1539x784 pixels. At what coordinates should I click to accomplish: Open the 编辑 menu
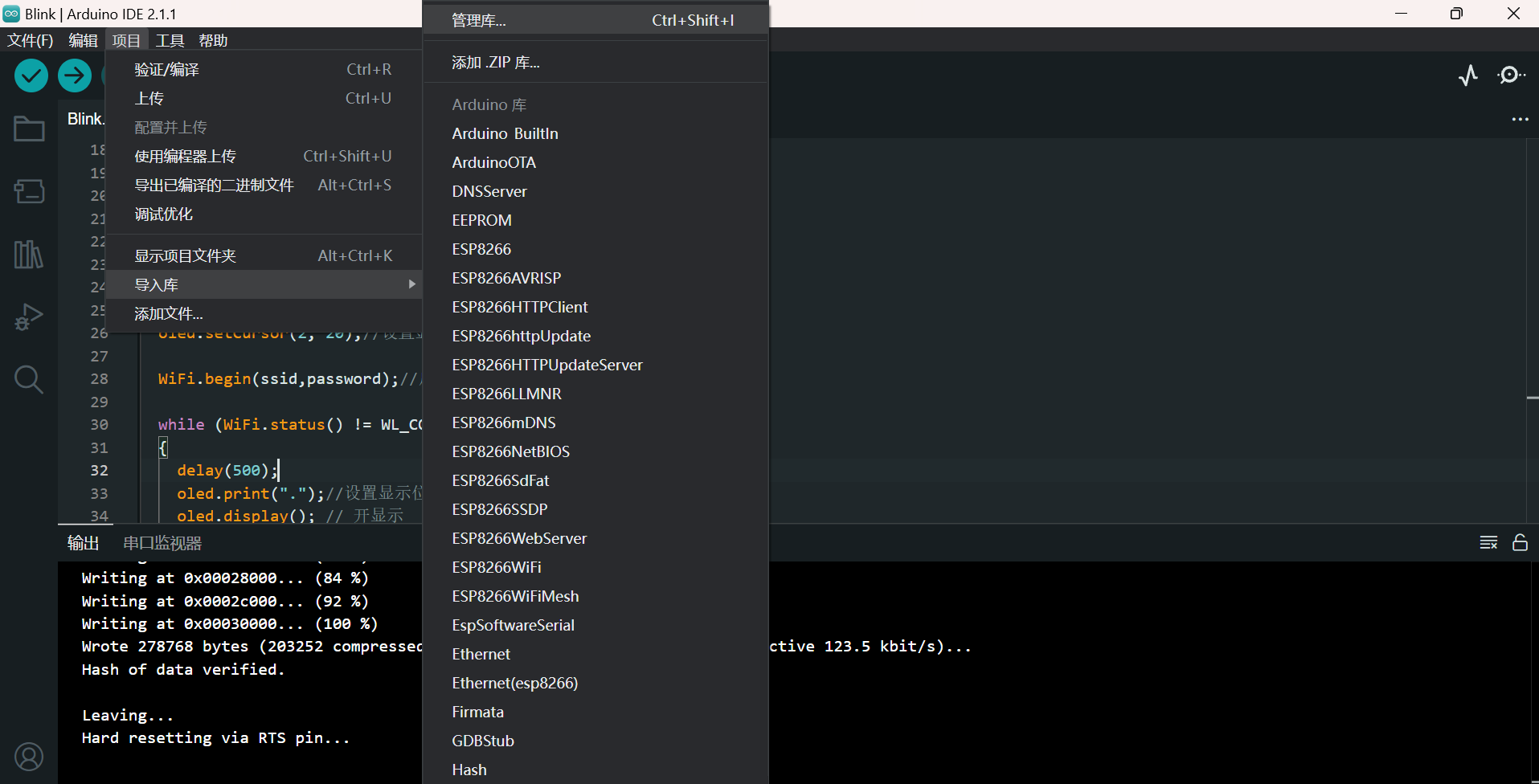84,40
